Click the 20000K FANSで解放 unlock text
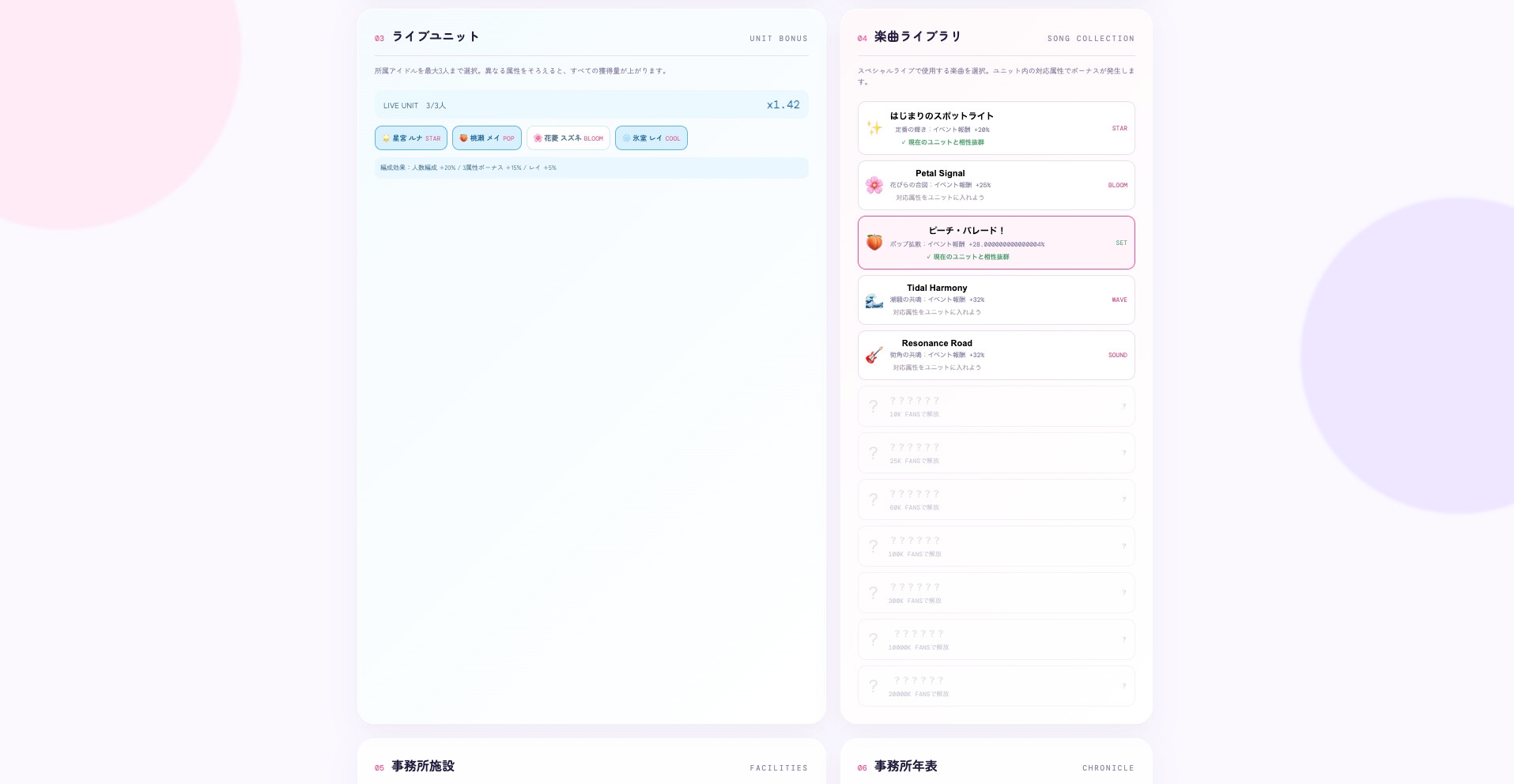This screenshot has height=784, width=1514. pyautogui.click(x=919, y=694)
